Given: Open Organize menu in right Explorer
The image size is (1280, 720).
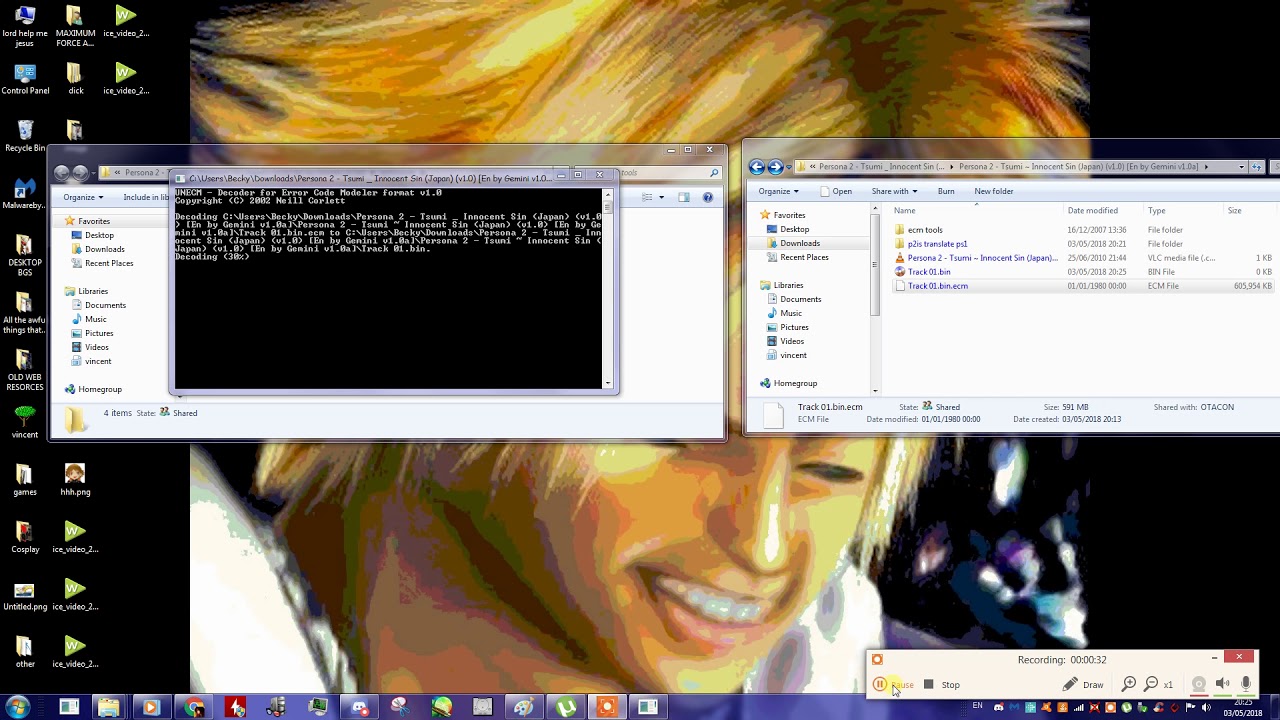Looking at the screenshot, I should [778, 191].
